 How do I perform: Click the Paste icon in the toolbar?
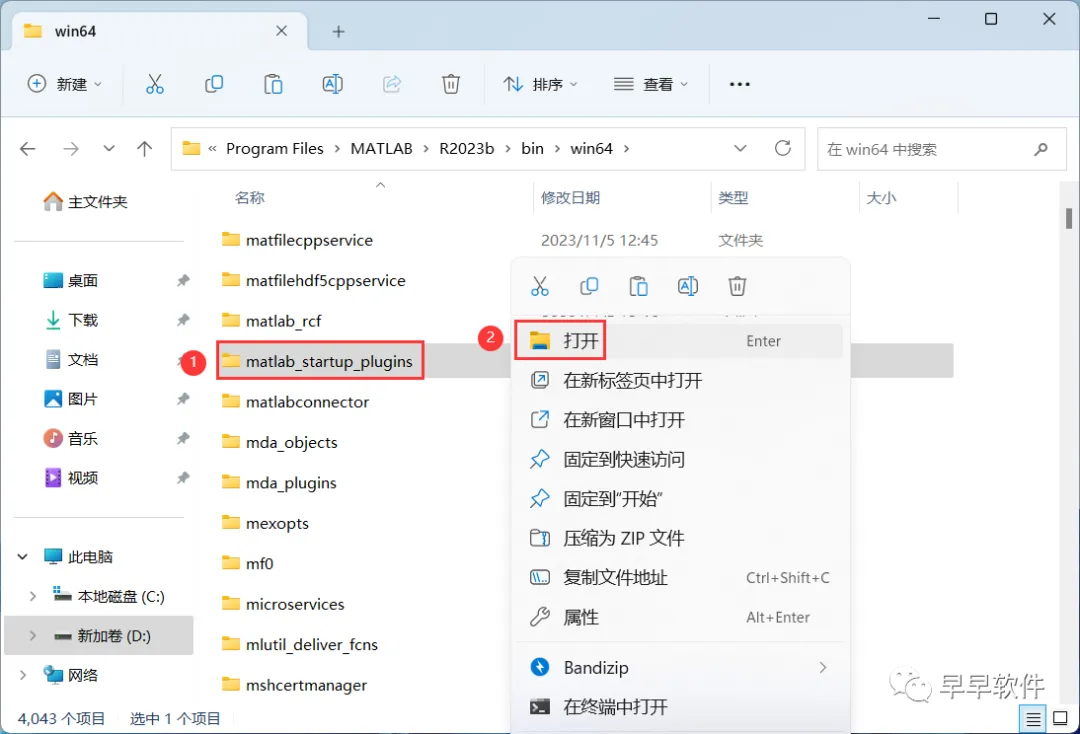(273, 84)
